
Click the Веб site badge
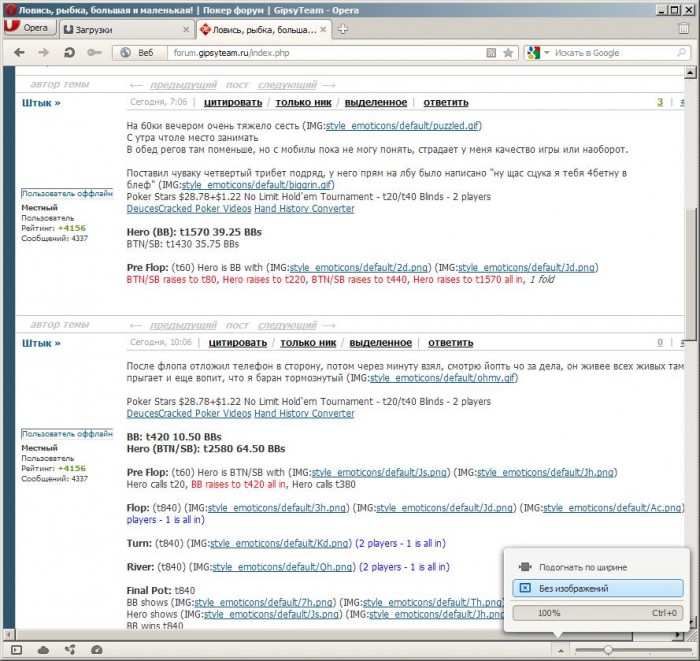pos(139,53)
